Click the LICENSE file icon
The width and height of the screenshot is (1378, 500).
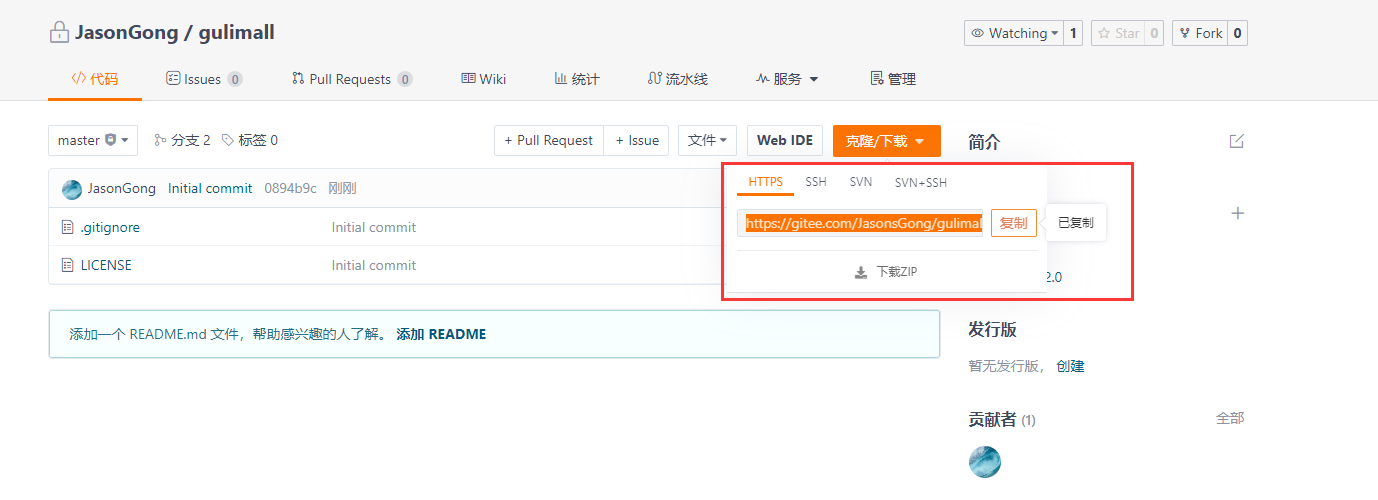(68, 265)
